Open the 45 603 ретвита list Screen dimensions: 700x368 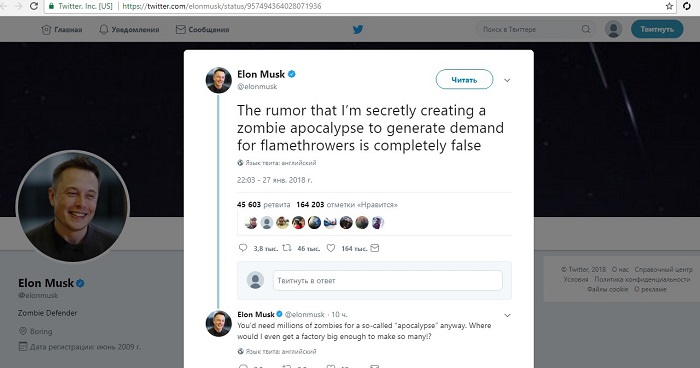[x=263, y=205]
